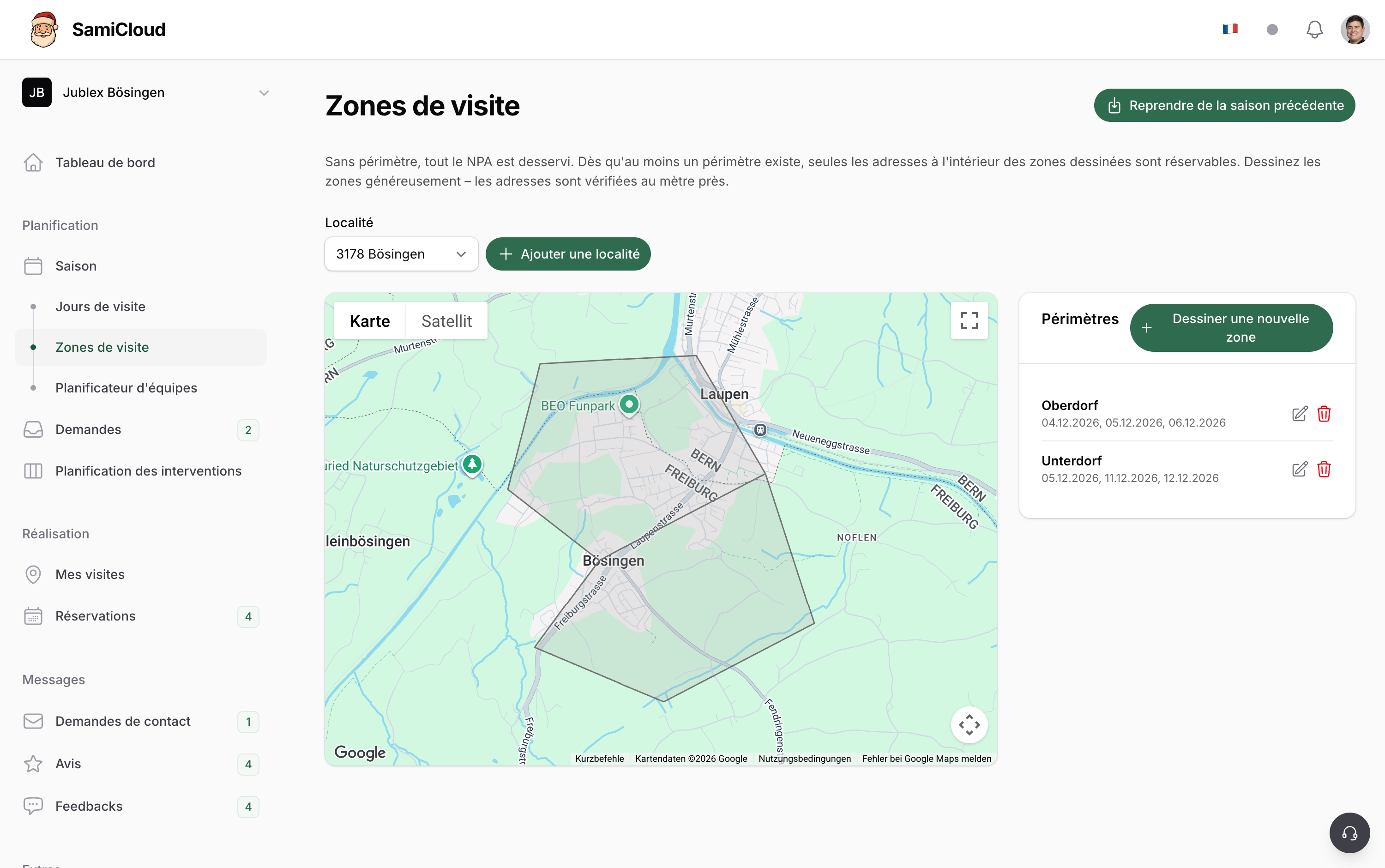The image size is (1385, 868).
Task: Toggle map fullscreen view
Action: point(969,320)
